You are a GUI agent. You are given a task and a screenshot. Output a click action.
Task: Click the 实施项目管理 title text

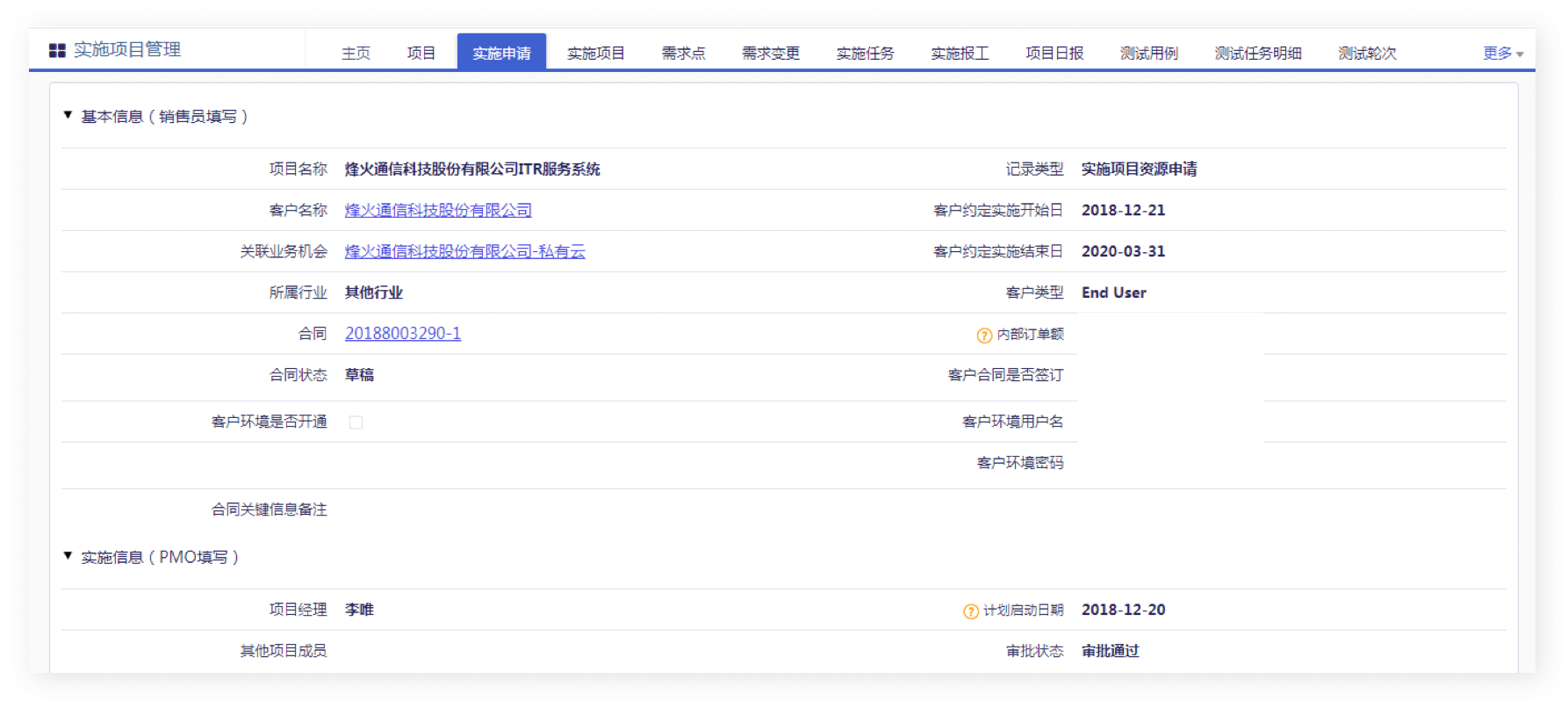point(127,50)
